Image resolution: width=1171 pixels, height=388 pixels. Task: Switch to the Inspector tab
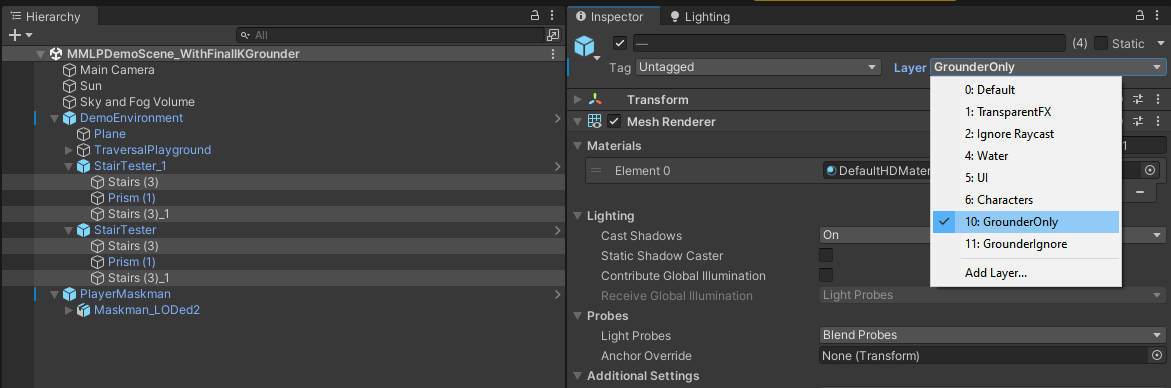614,16
